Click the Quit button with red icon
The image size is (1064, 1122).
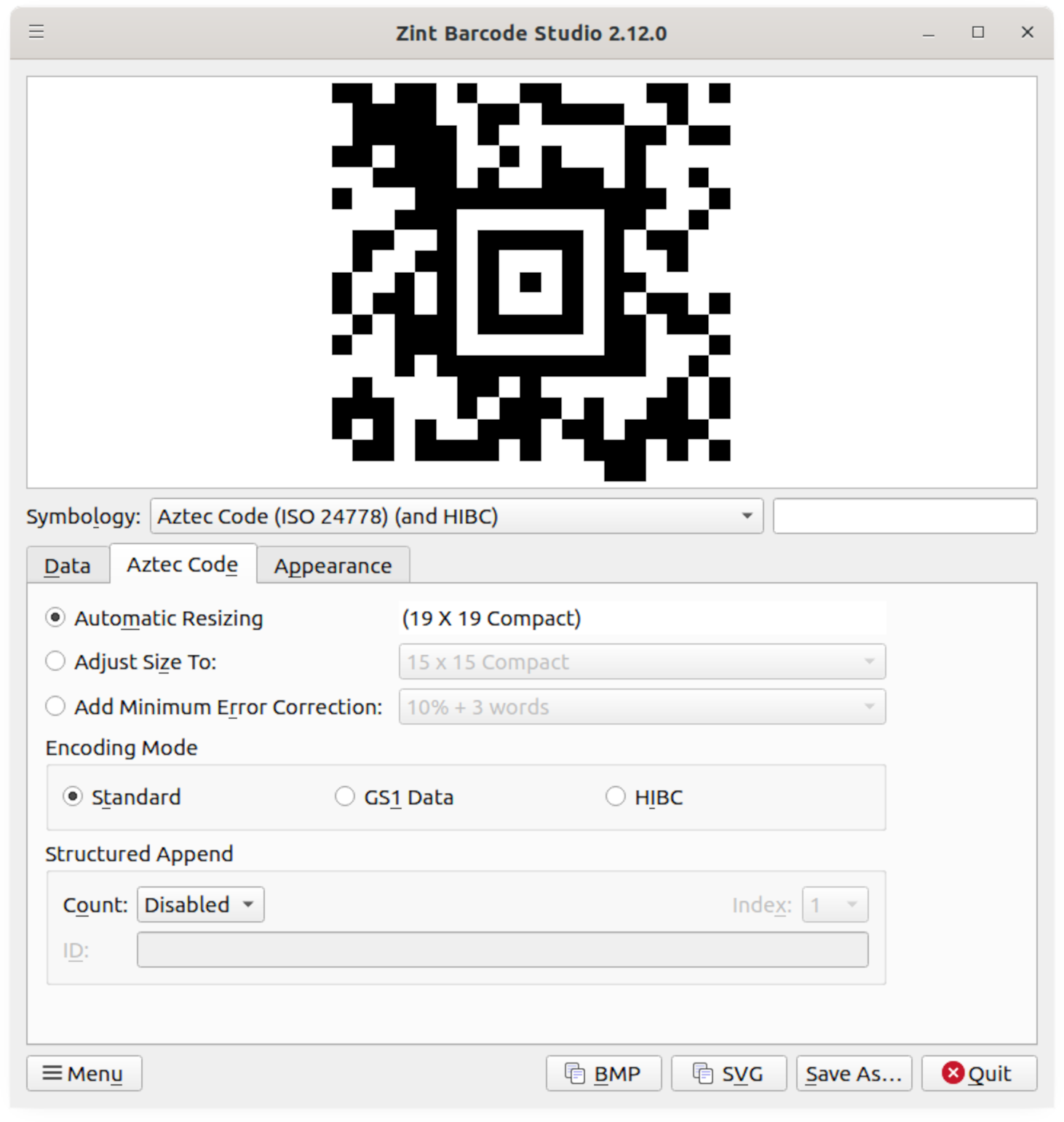(x=978, y=1073)
